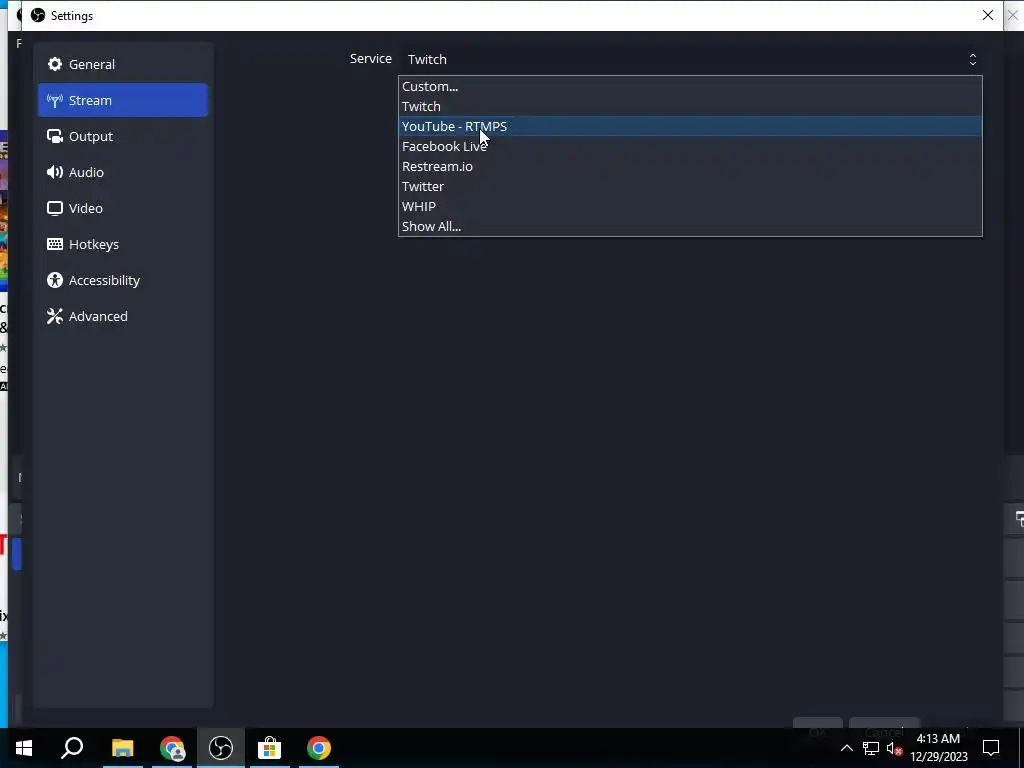Open the Accessibility settings section

tap(123, 280)
